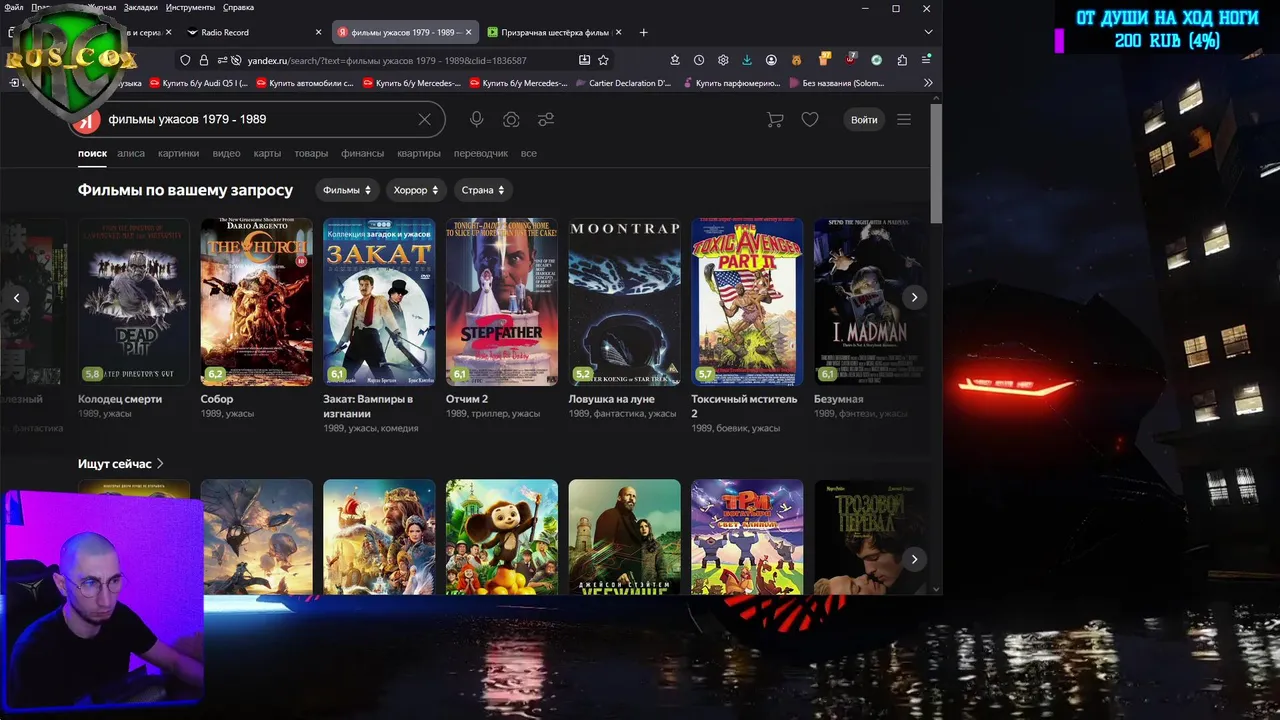Screen dimensions: 1280x720
Task: Open Без названия (Solom... bookmark
Action: click(x=838, y=83)
